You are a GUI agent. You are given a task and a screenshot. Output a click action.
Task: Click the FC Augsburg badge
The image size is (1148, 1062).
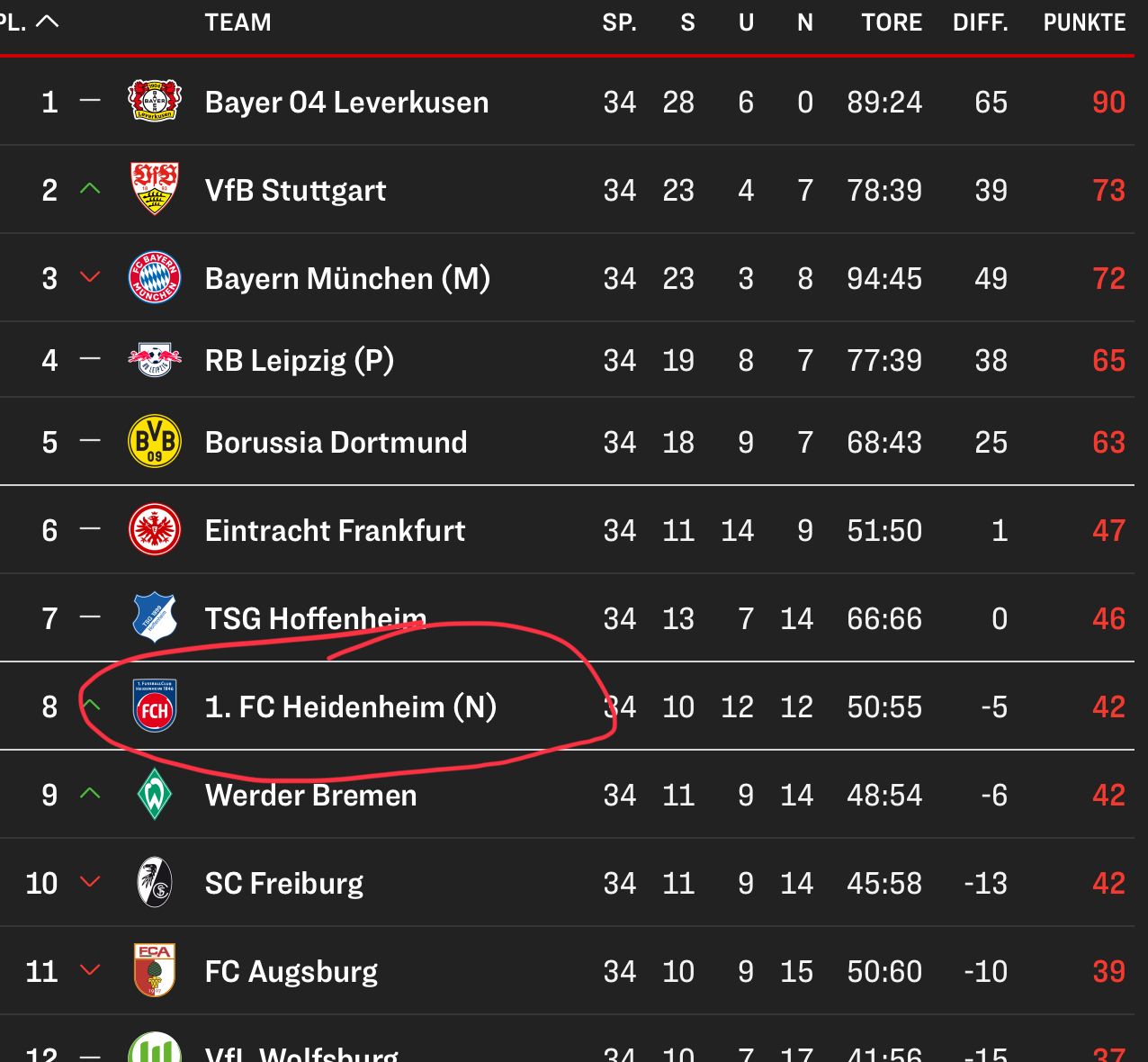tap(155, 970)
